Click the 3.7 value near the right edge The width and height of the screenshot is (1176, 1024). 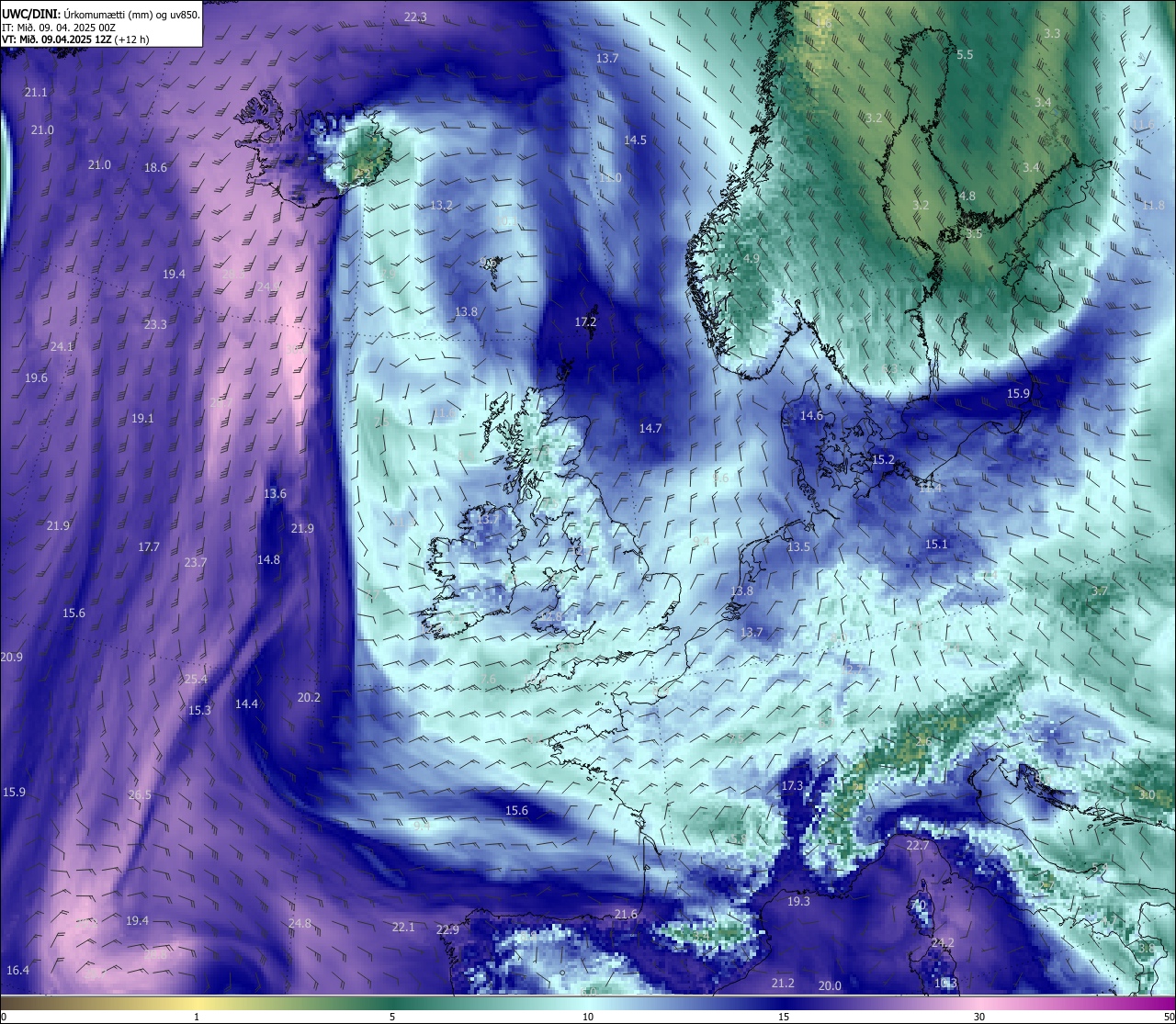pyautogui.click(x=1099, y=591)
